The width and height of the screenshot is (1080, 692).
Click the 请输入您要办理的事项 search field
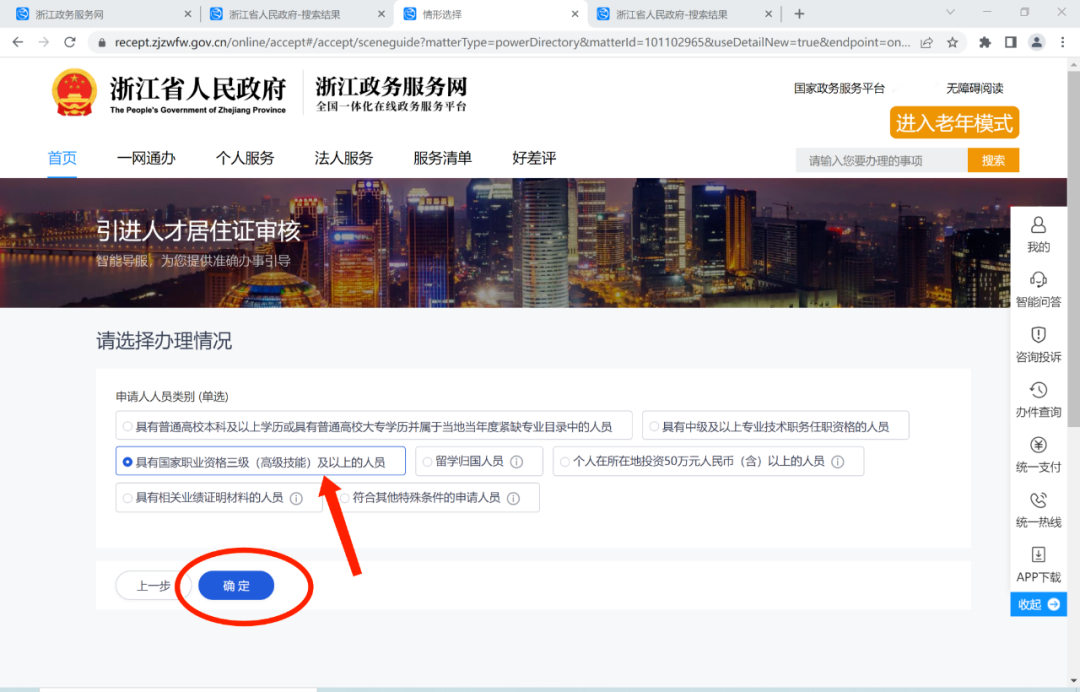(881, 160)
